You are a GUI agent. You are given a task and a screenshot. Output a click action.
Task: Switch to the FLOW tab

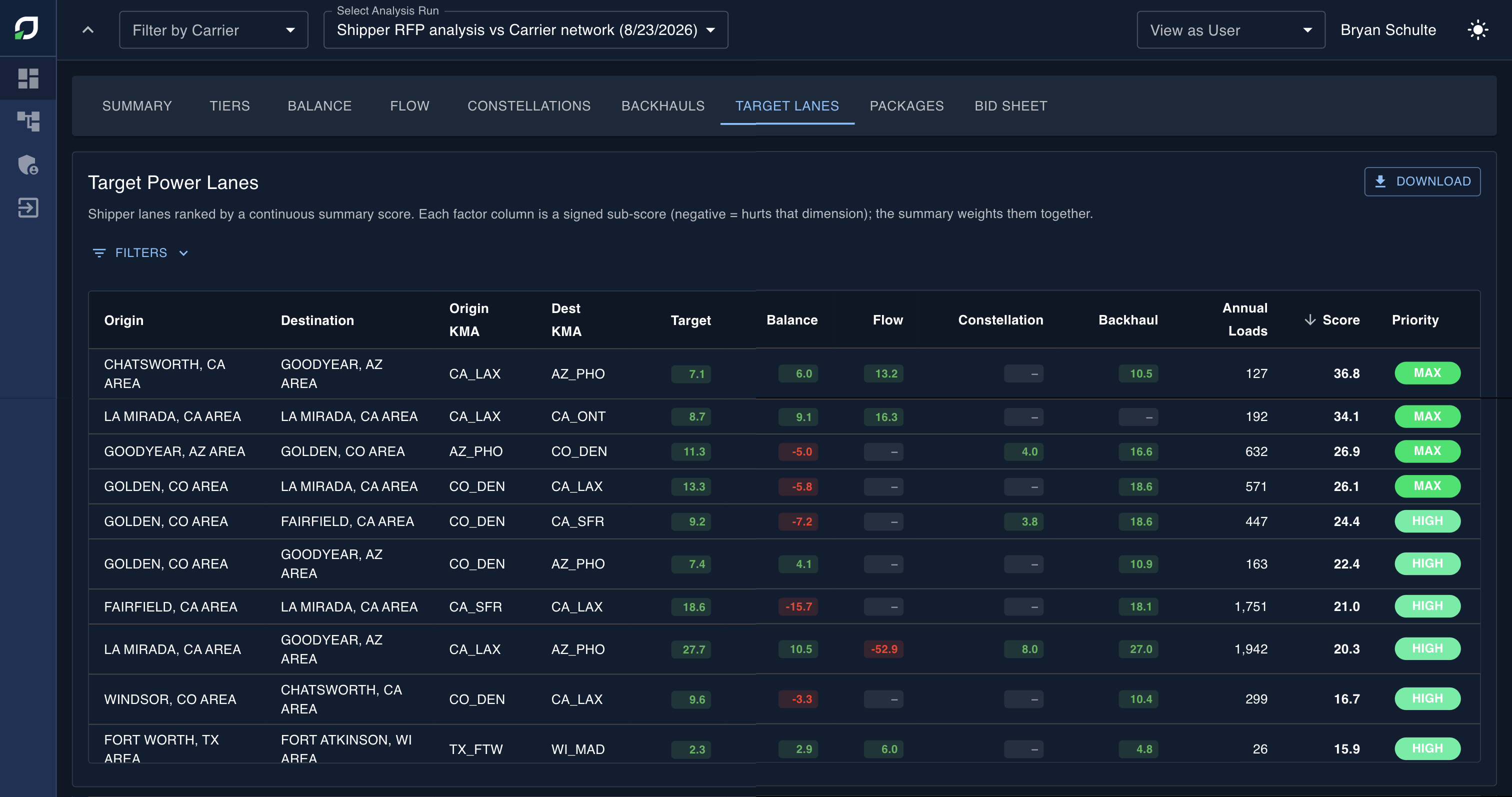click(409, 106)
